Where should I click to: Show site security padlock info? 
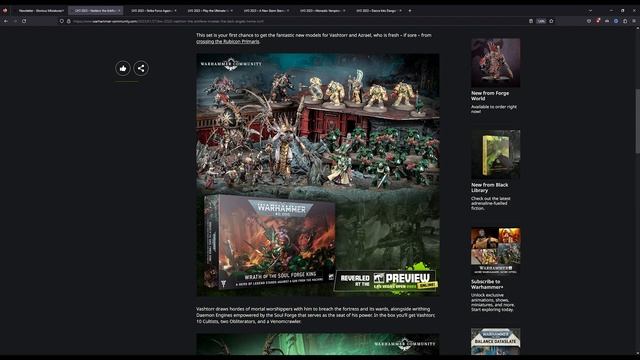pos(69,21)
